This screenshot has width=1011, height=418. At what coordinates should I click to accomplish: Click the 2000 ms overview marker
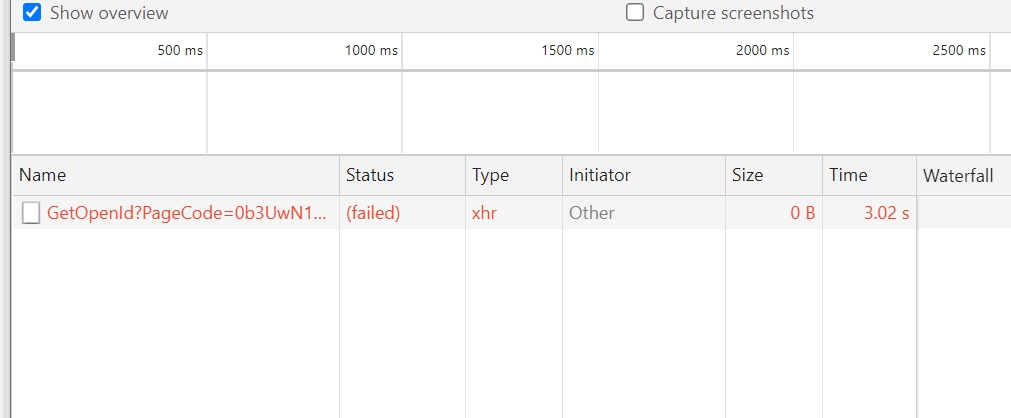point(763,50)
